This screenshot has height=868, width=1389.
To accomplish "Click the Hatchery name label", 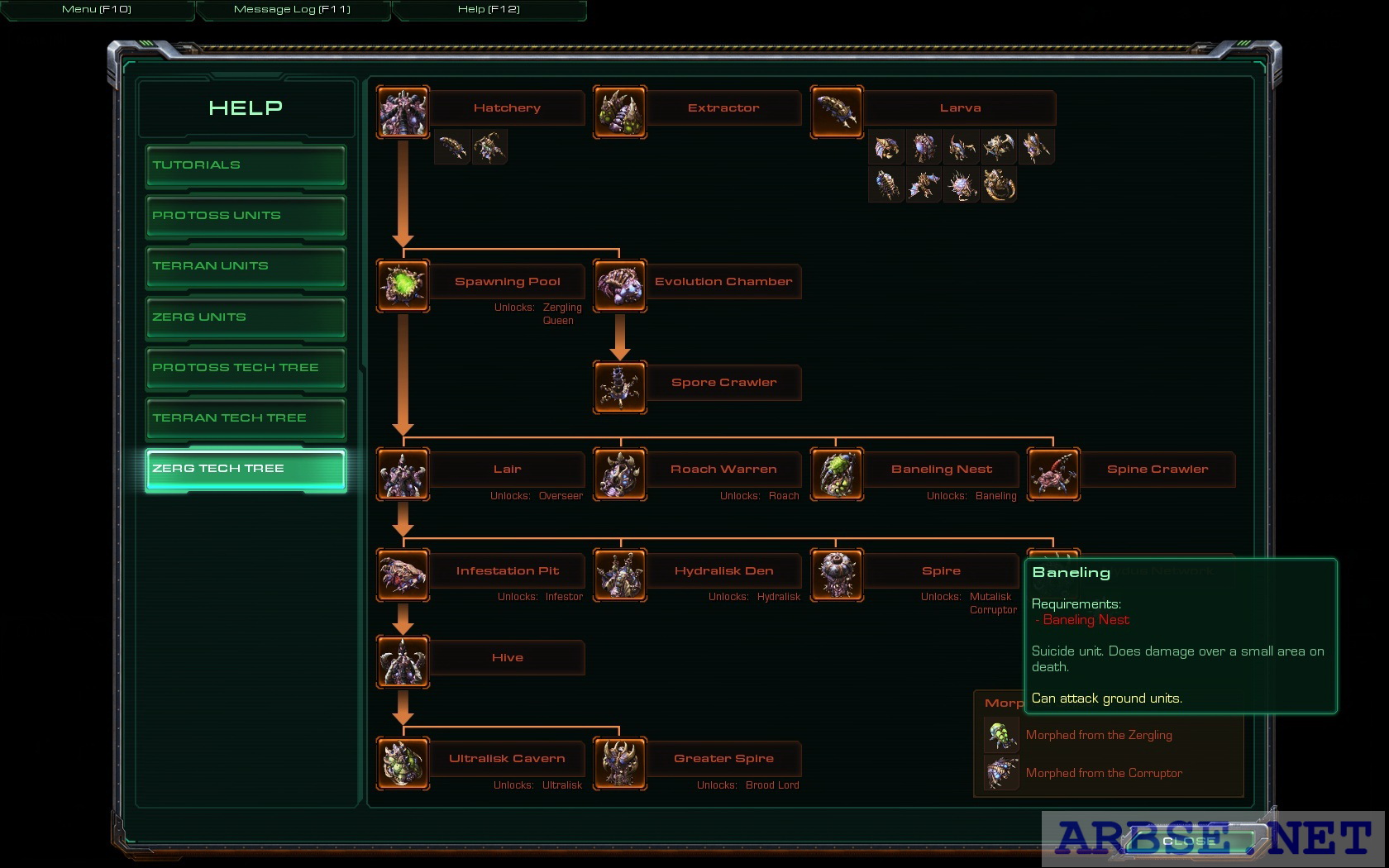I will click(x=507, y=107).
